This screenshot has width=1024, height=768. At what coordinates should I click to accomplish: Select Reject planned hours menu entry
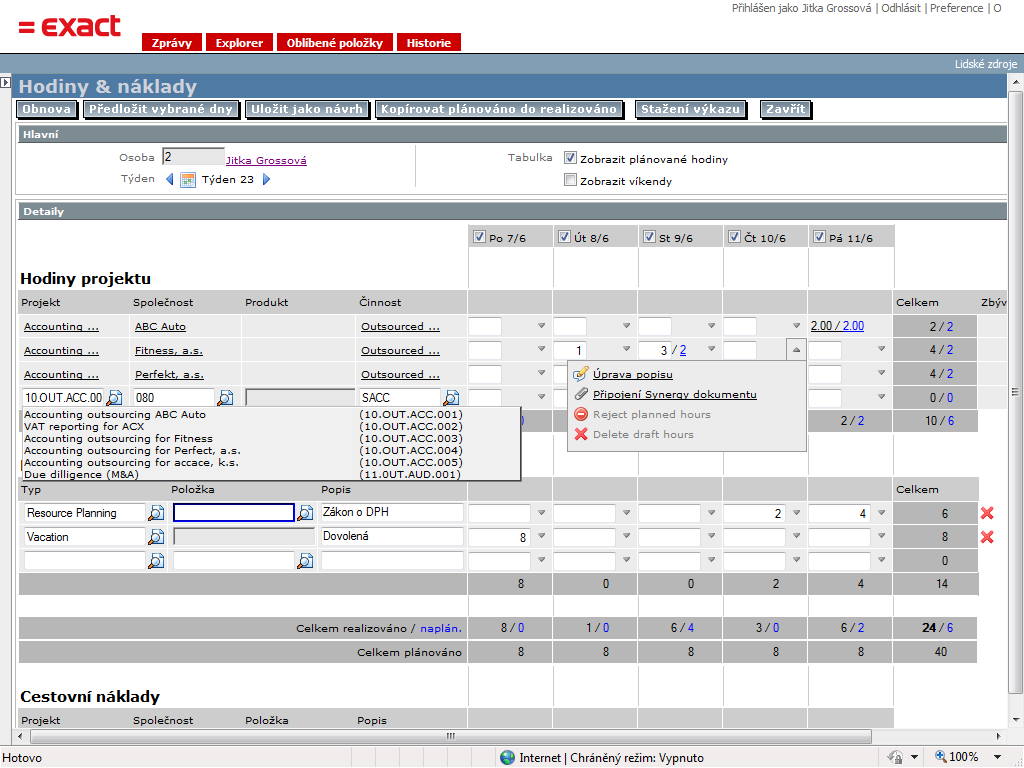pyautogui.click(x=651, y=415)
